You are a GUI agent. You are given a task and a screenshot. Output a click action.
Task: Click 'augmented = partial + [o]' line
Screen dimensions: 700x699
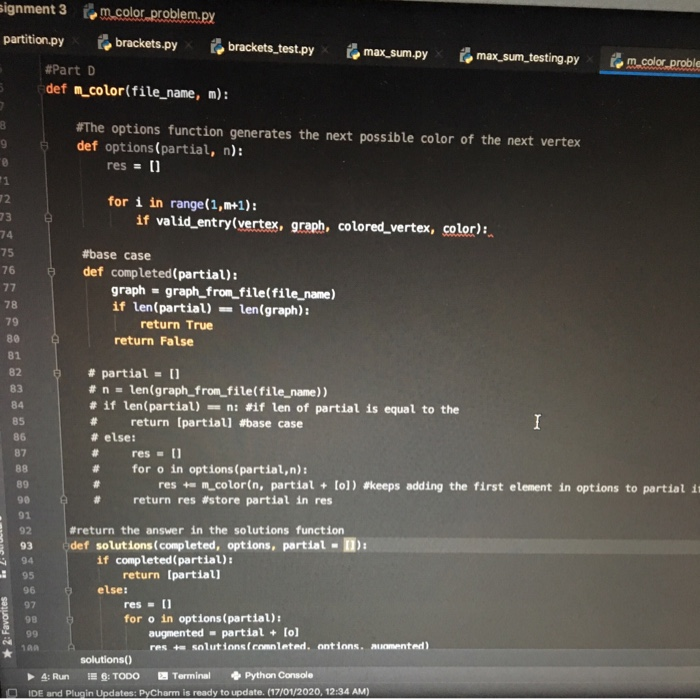[224, 633]
